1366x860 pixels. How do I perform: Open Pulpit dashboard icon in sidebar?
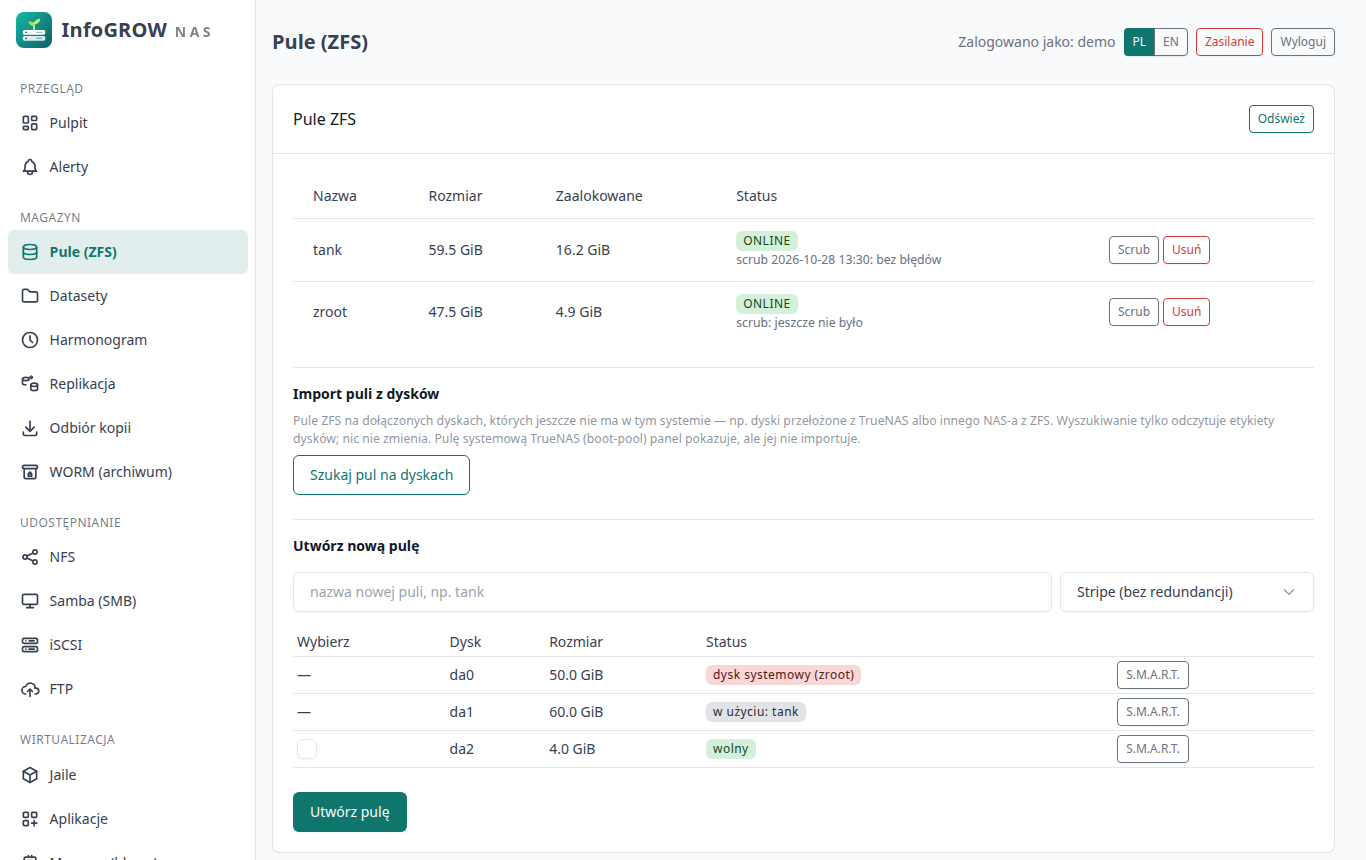click(30, 123)
